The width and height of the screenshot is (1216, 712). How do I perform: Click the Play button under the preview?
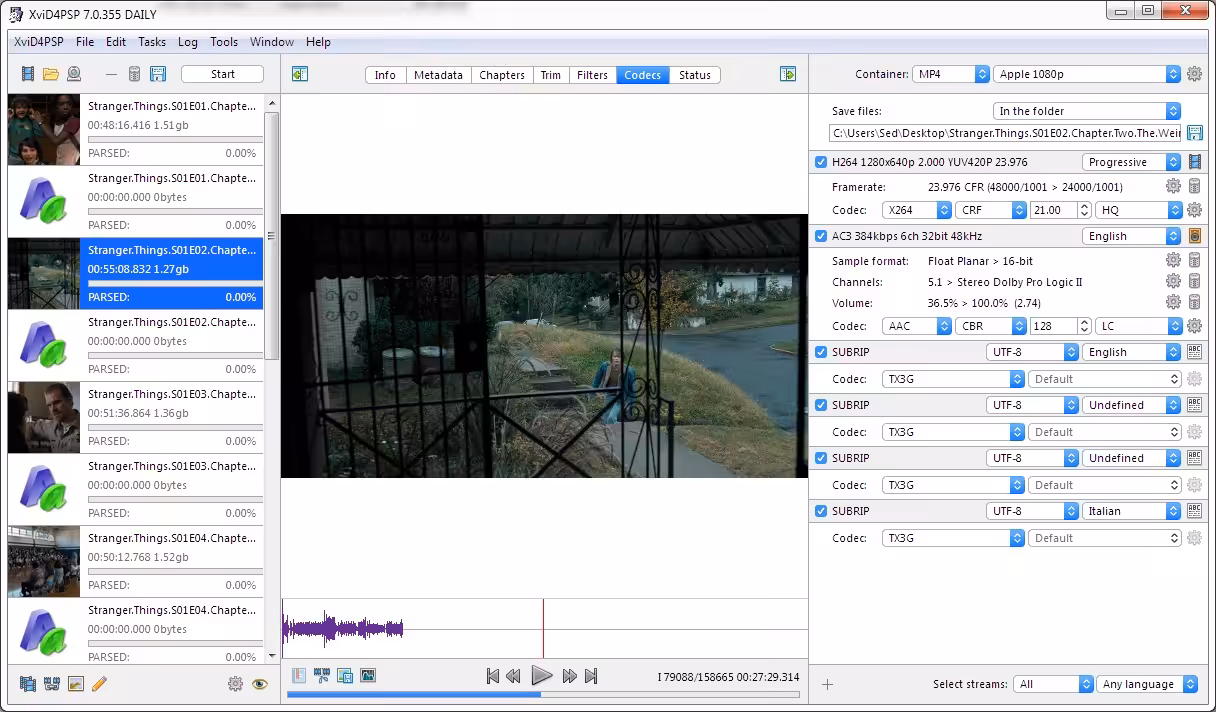pyautogui.click(x=541, y=676)
